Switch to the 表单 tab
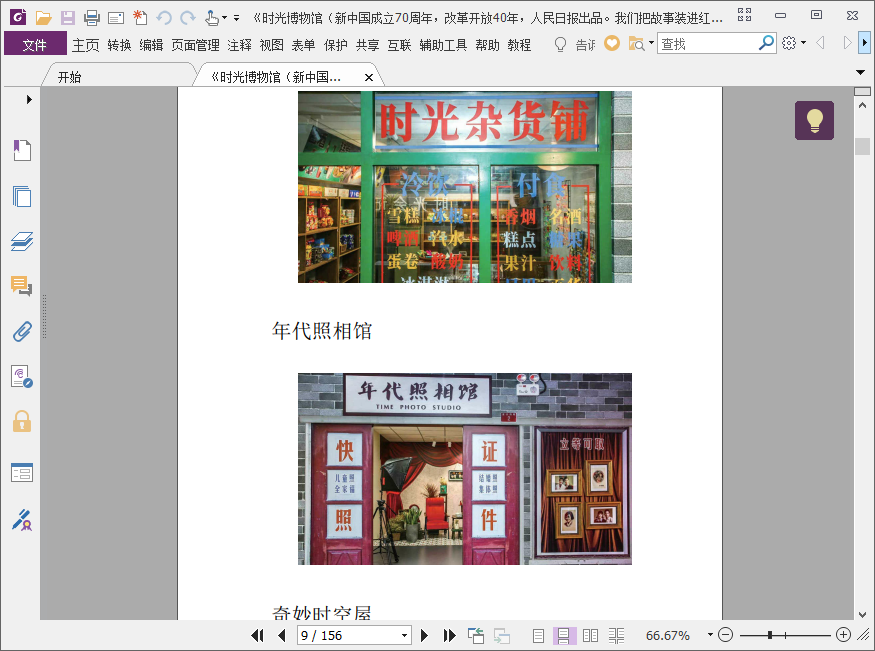875x651 pixels. click(304, 45)
